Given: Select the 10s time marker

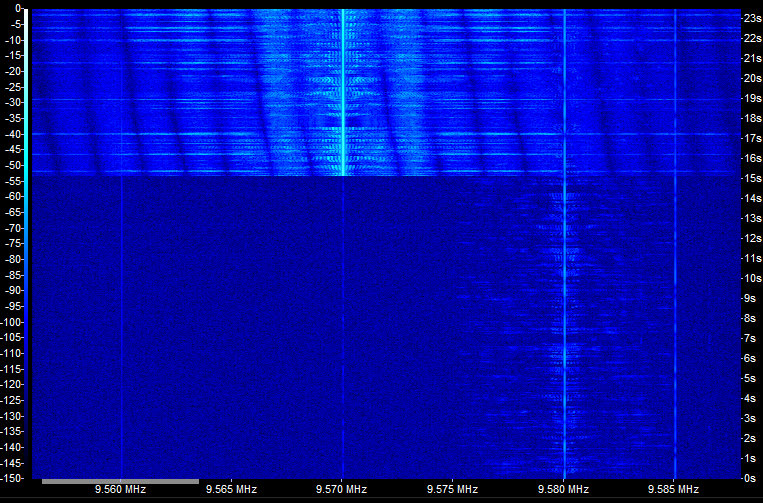Looking at the screenshot, I should (752, 278).
